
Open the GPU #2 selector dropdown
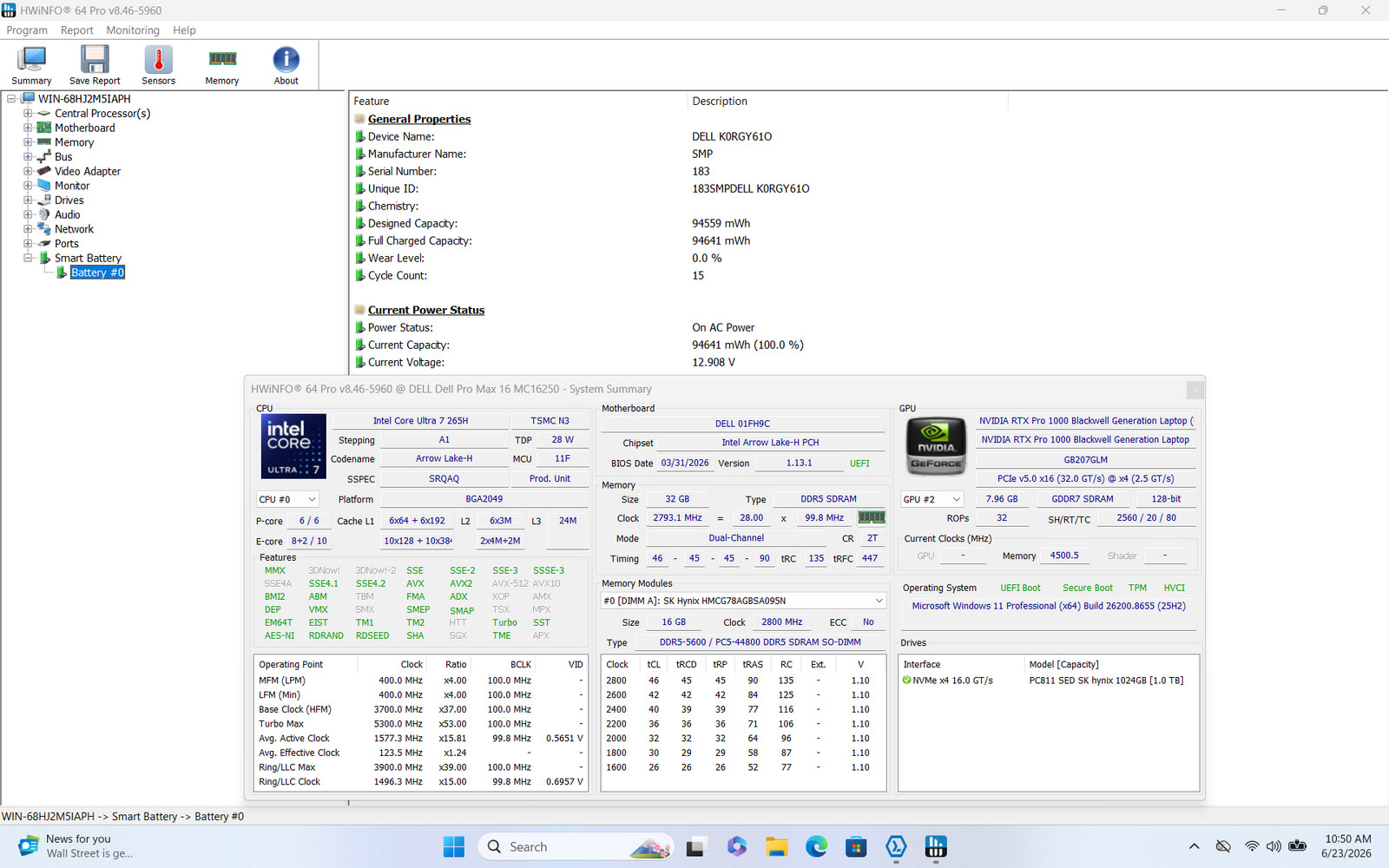(x=932, y=499)
